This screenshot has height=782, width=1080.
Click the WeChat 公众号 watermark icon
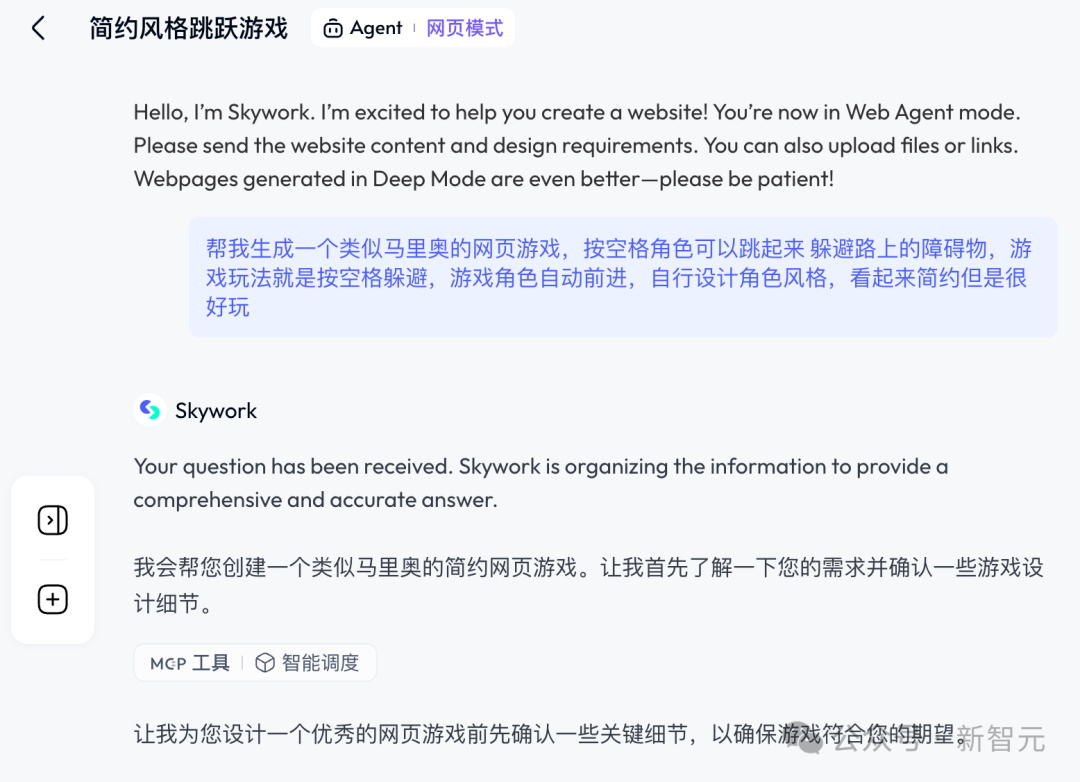point(807,739)
